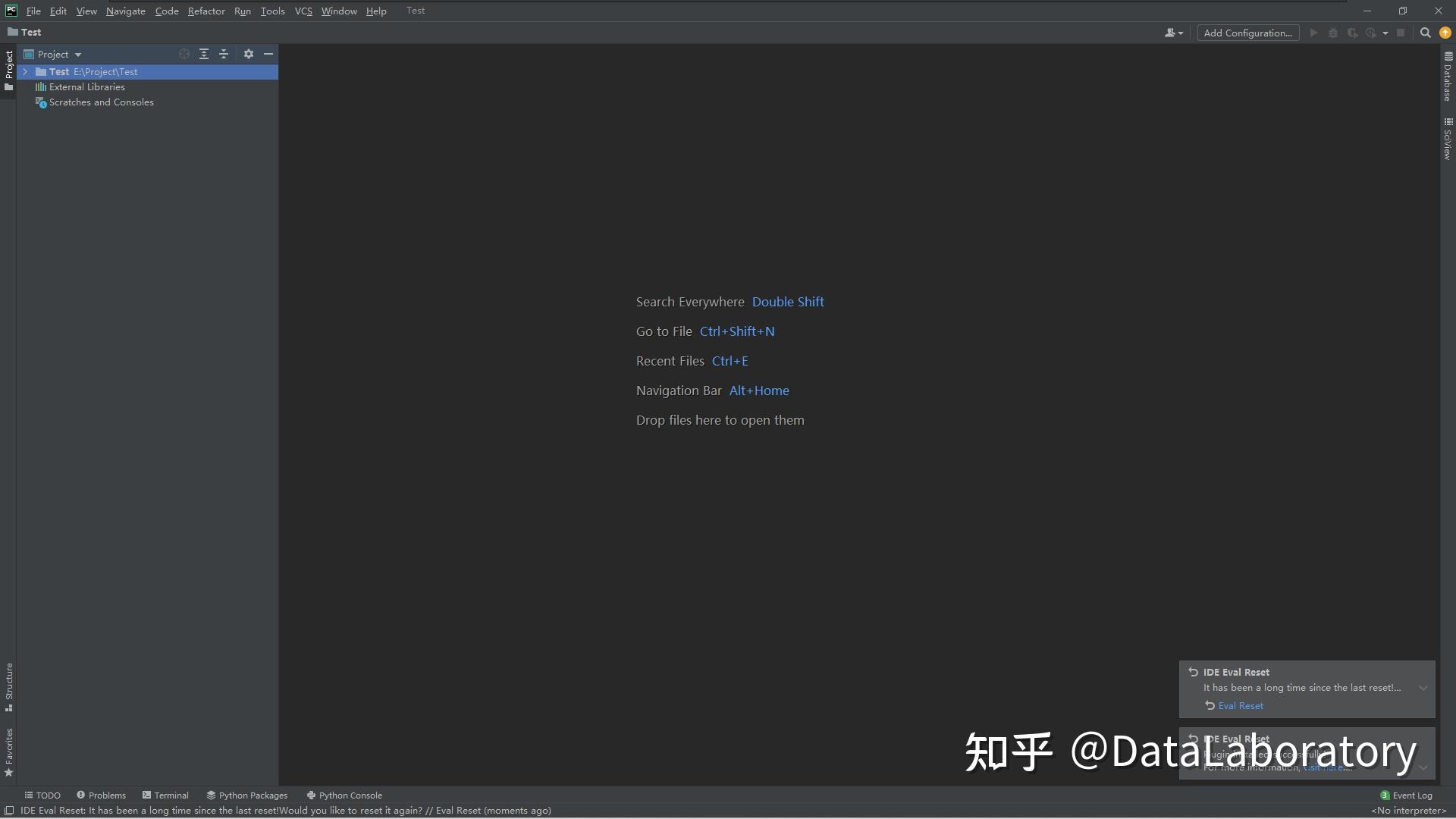Viewport: 1456px width, 819px height.
Task: Toggle the Favorites panel visibility
Action: coord(8,751)
